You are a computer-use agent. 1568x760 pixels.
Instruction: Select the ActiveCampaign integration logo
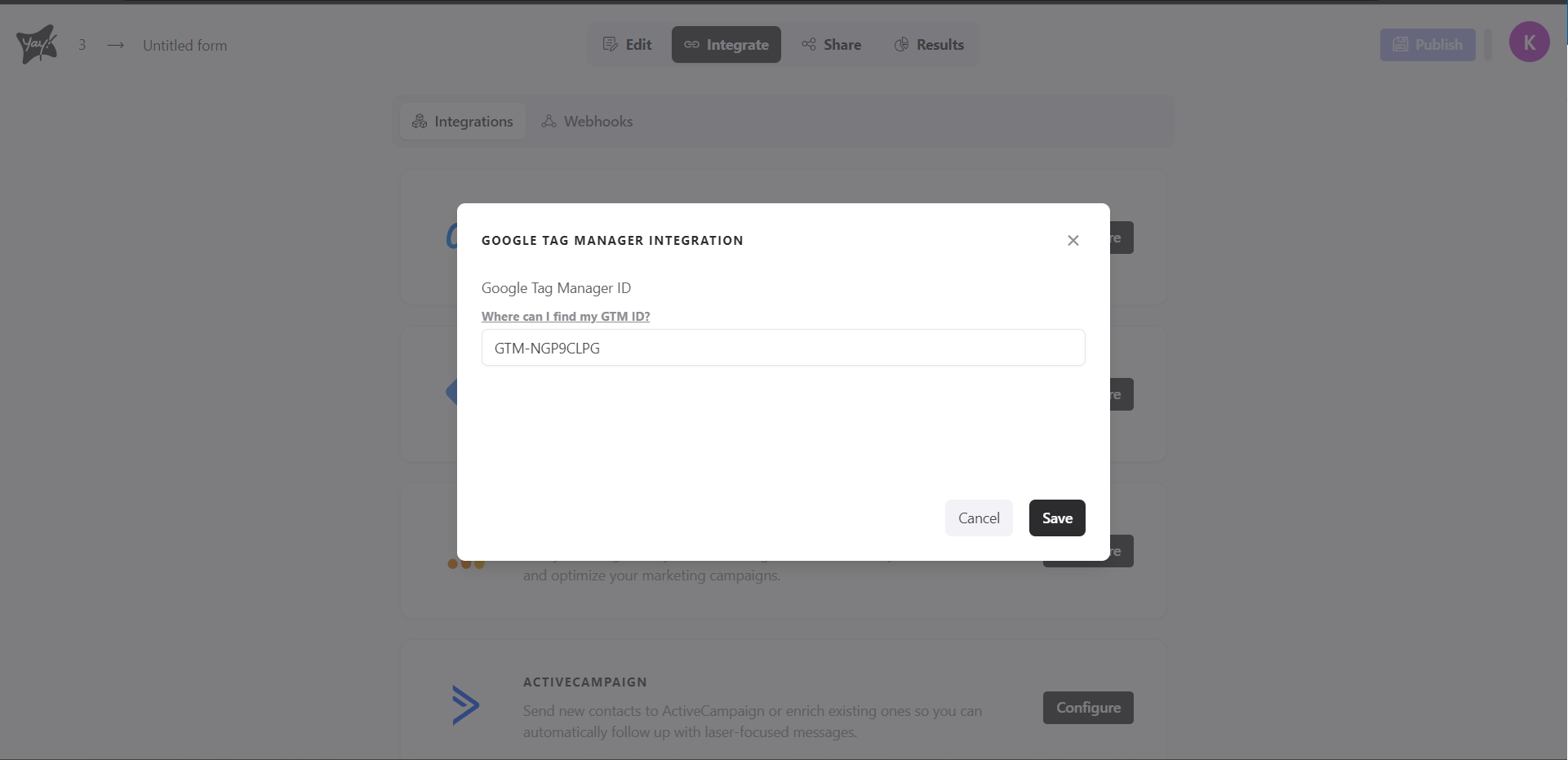pos(464,704)
